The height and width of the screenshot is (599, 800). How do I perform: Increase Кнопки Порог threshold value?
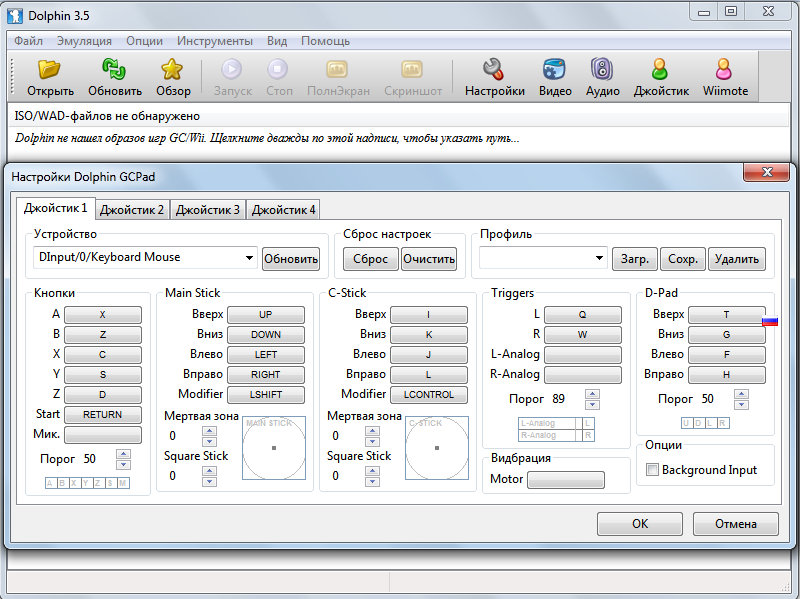coord(123,453)
